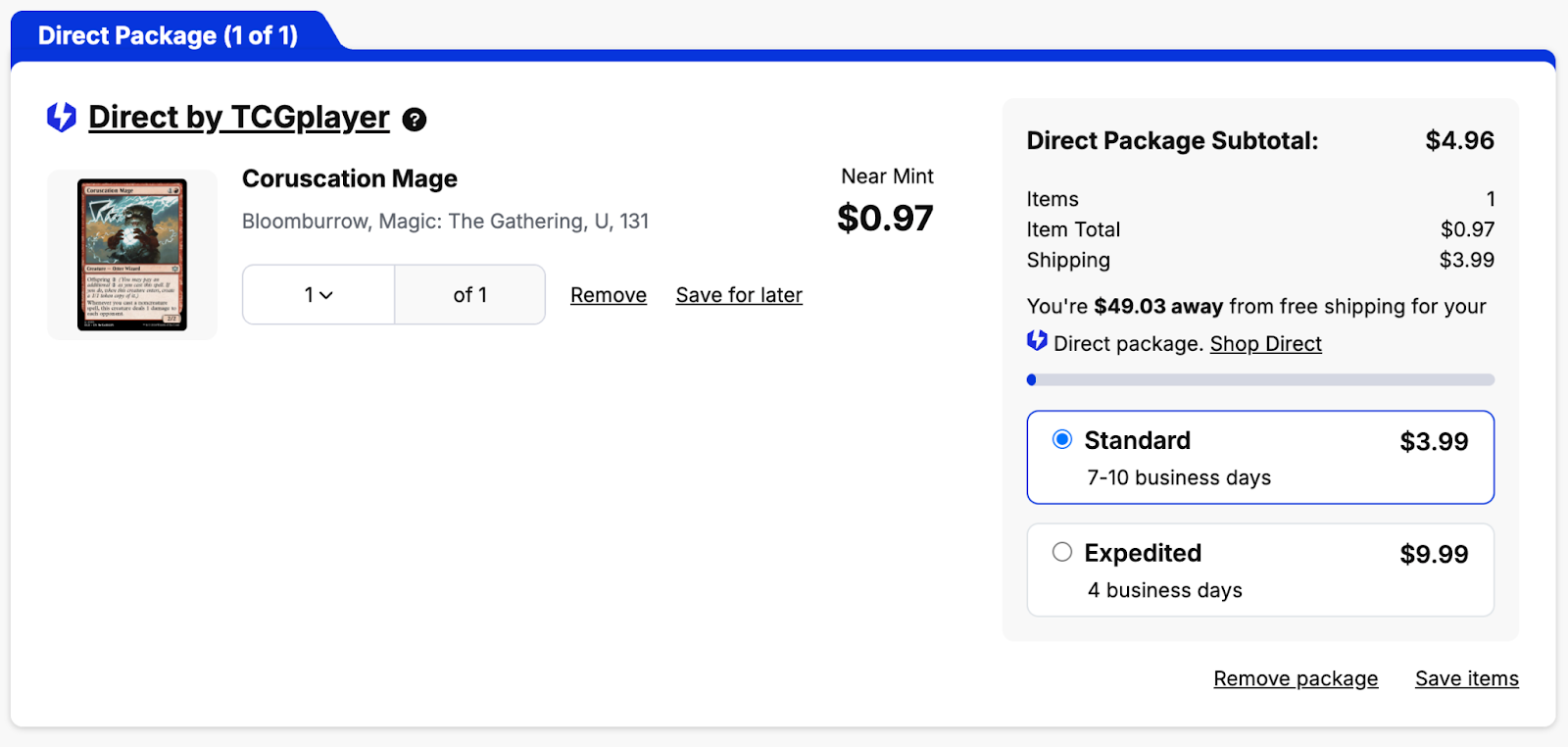Choose the Expedited shipping radio button
This screenshot has height=747, width=1568.
1061,552
